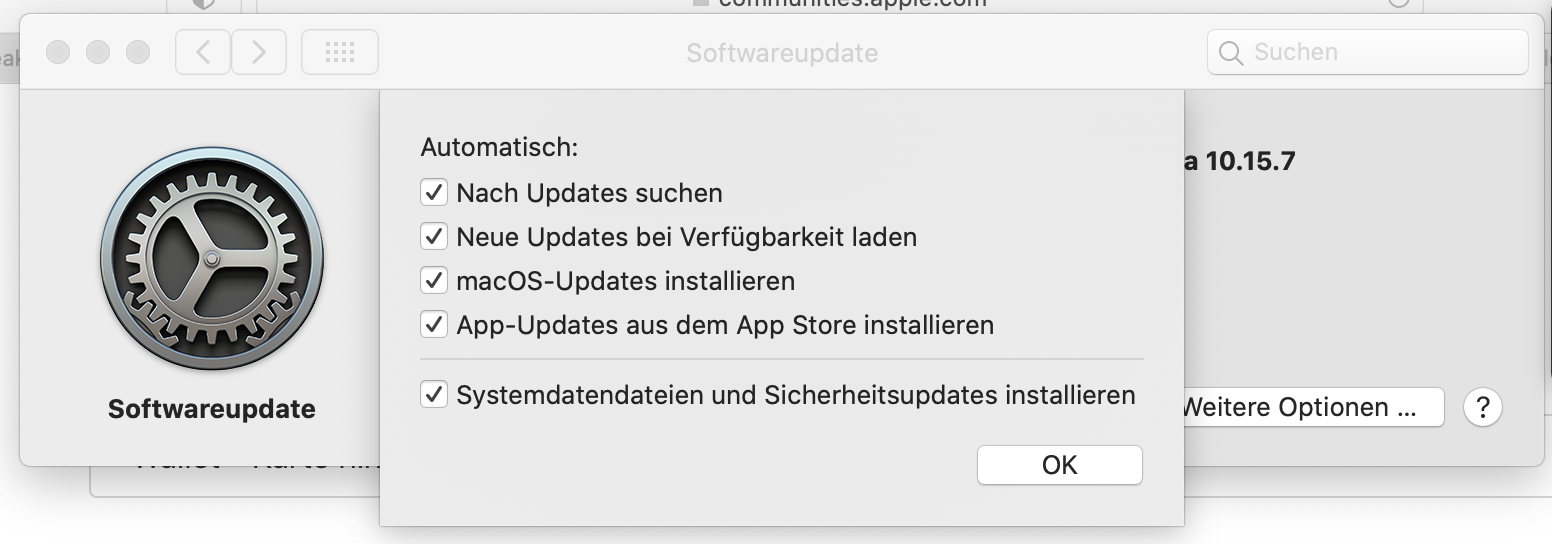
Task: Open help with the question mark button
Action: [x=1482, y=408]
